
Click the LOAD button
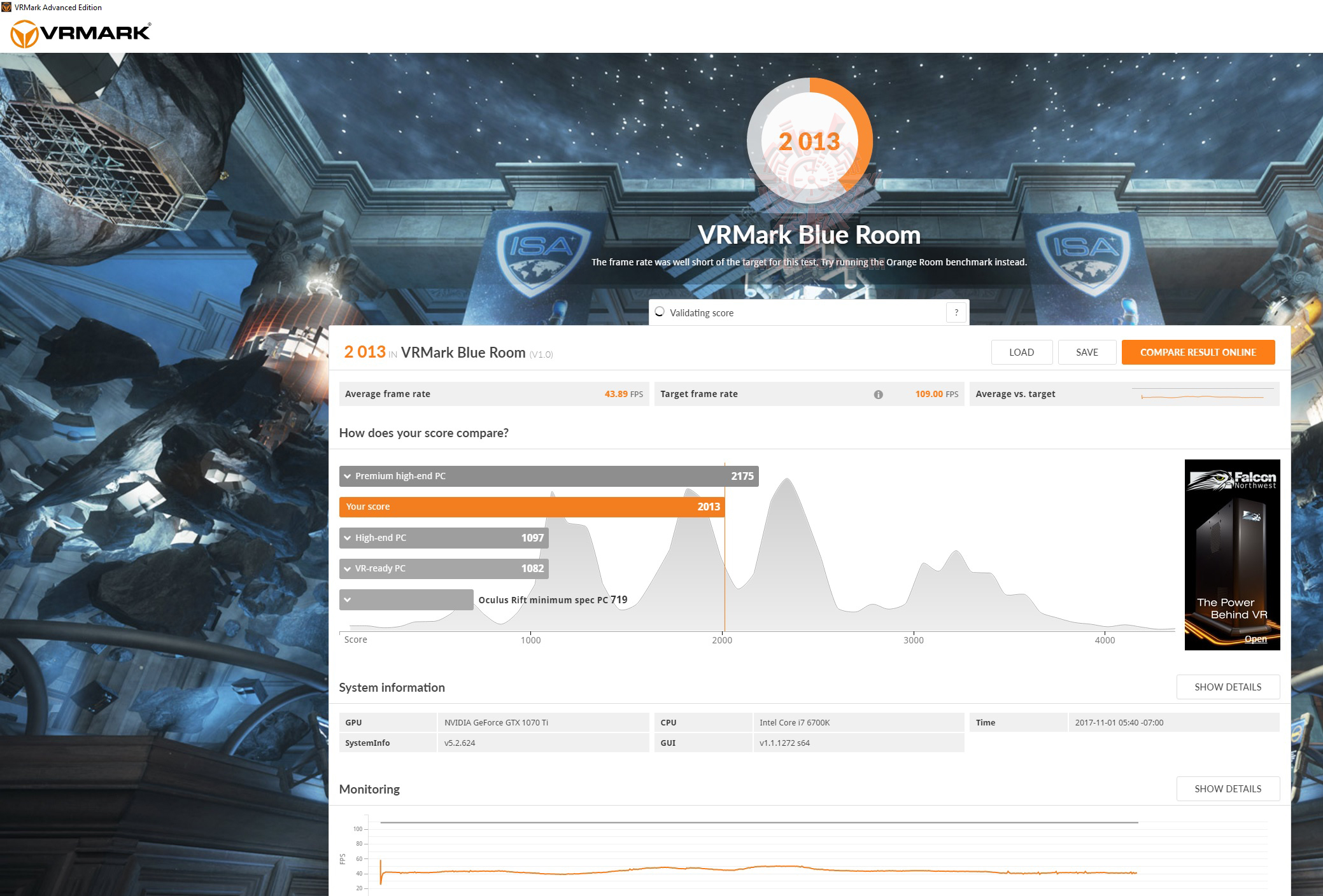1022,352
